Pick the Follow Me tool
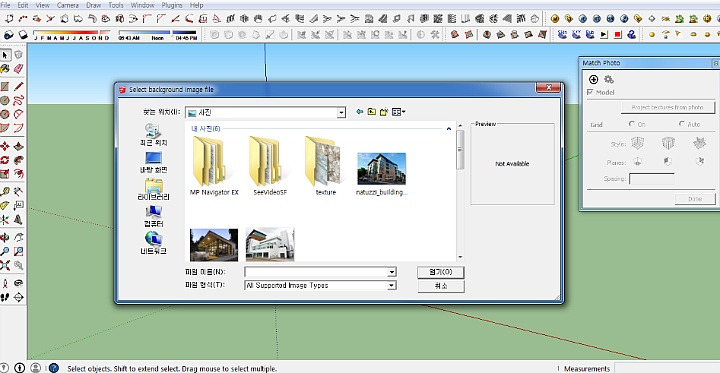This screenshot has height=373, width=720. [x=18, y=160]
